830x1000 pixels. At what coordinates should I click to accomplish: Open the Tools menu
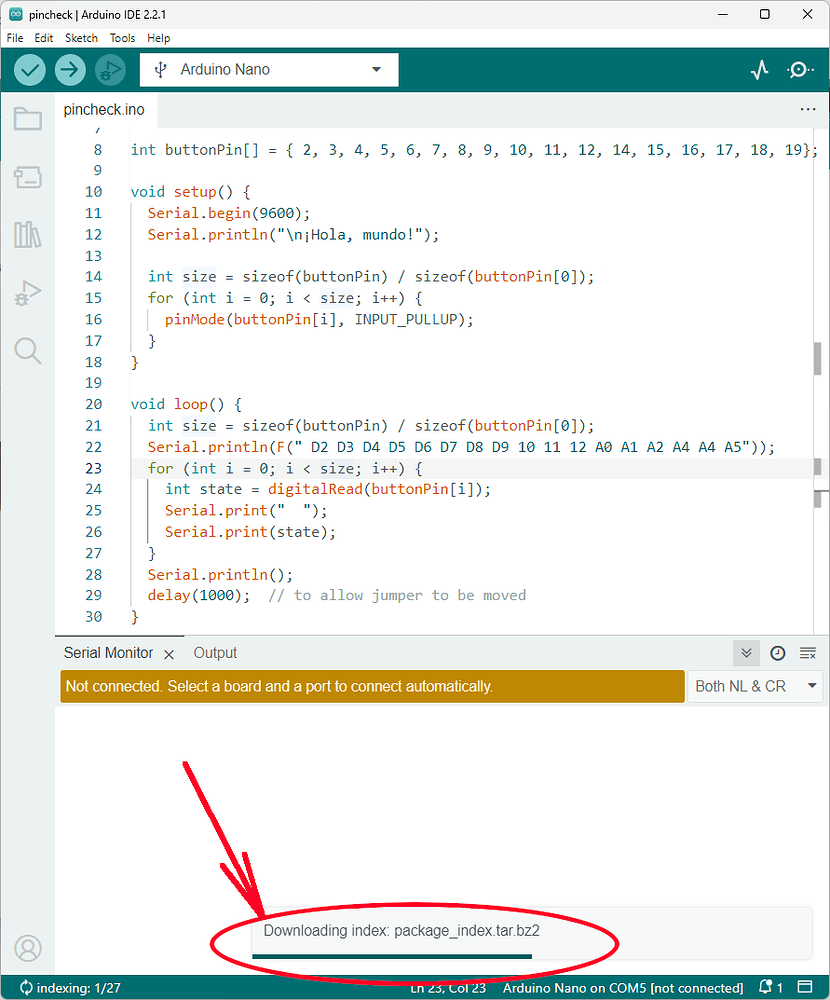pyautogui.click(x=122, y=38)
